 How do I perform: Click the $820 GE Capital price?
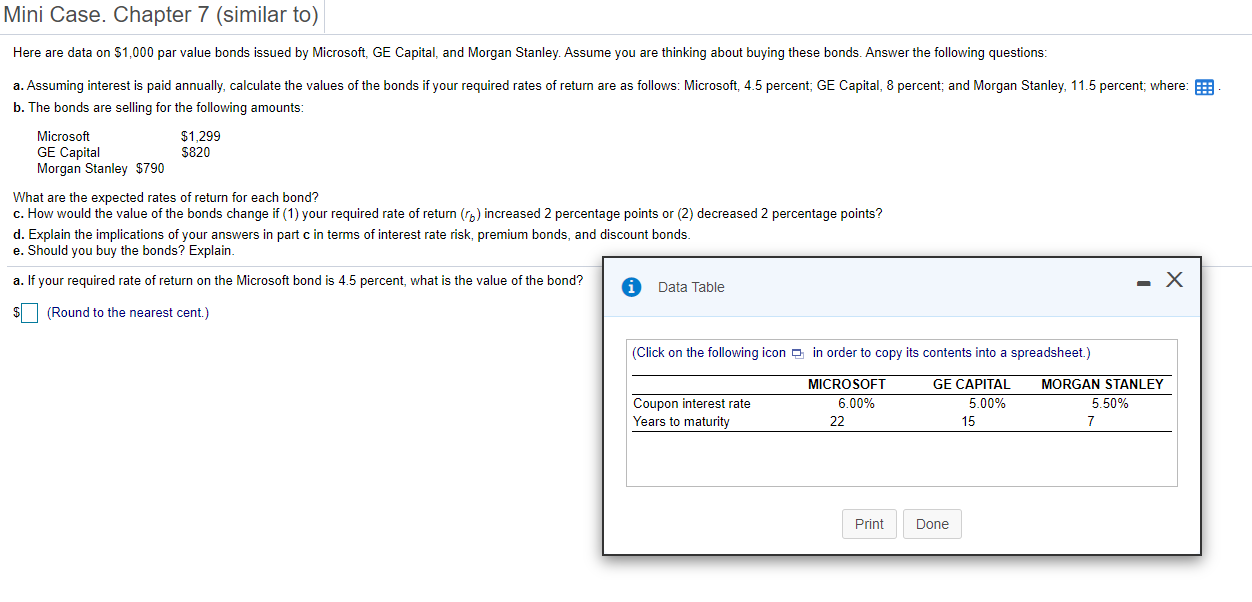pos(196,152)
